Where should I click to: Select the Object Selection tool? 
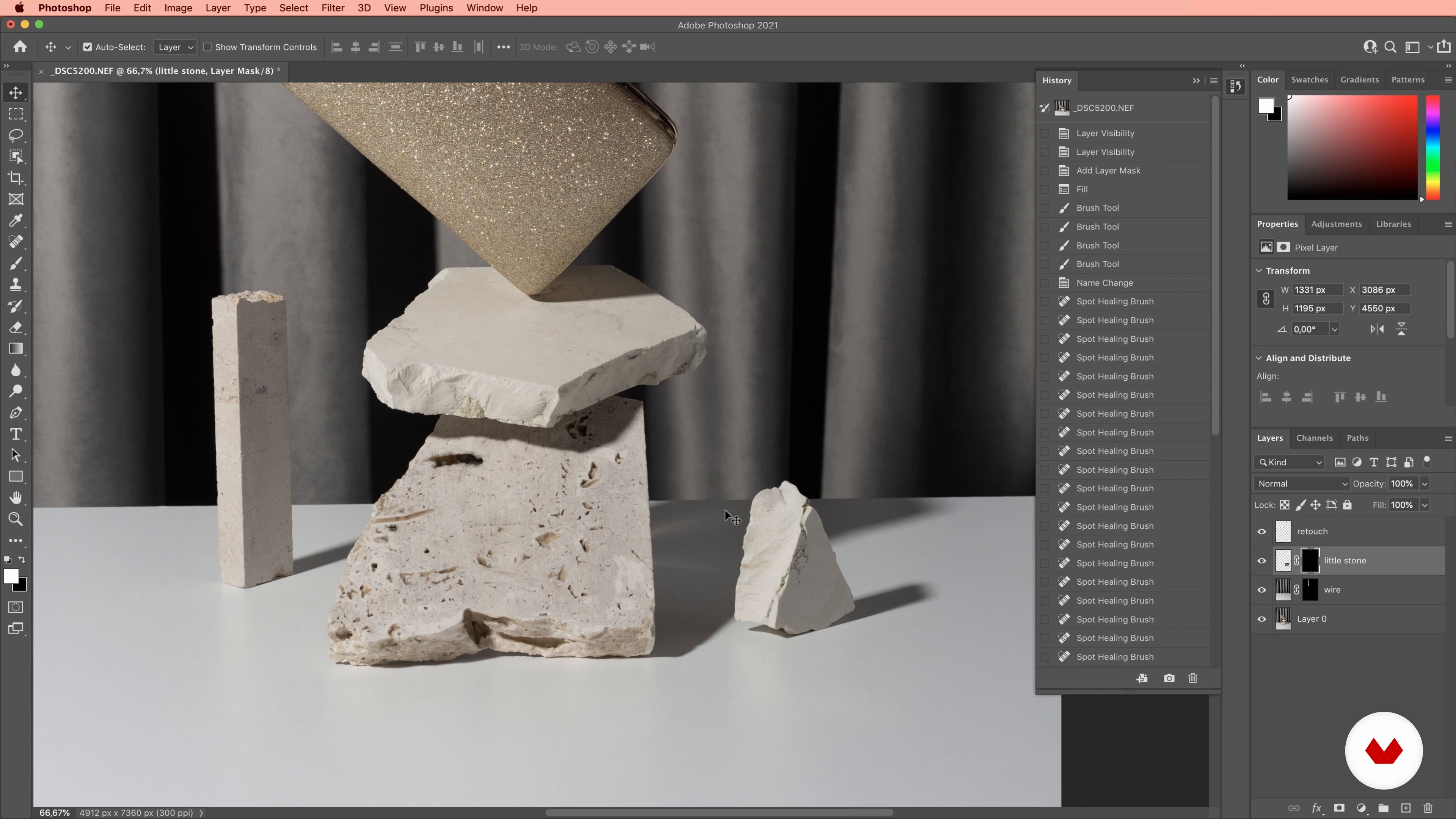click(16, 157)
